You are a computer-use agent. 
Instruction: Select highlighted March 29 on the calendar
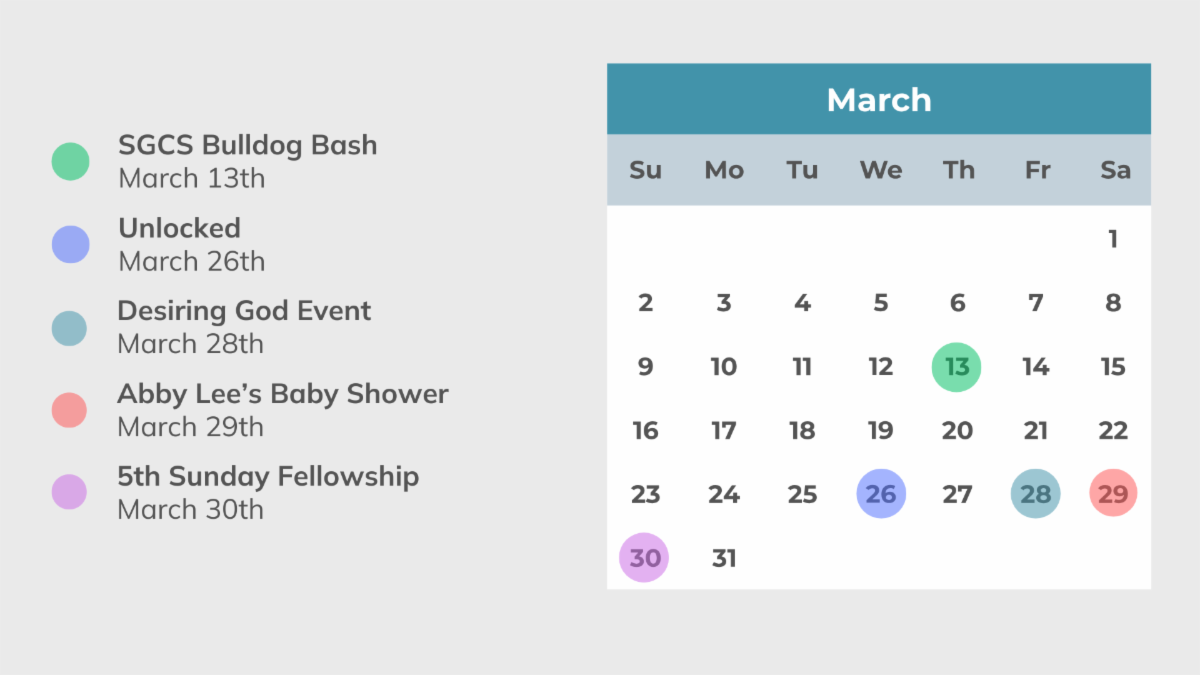(x=1113, y=494)
